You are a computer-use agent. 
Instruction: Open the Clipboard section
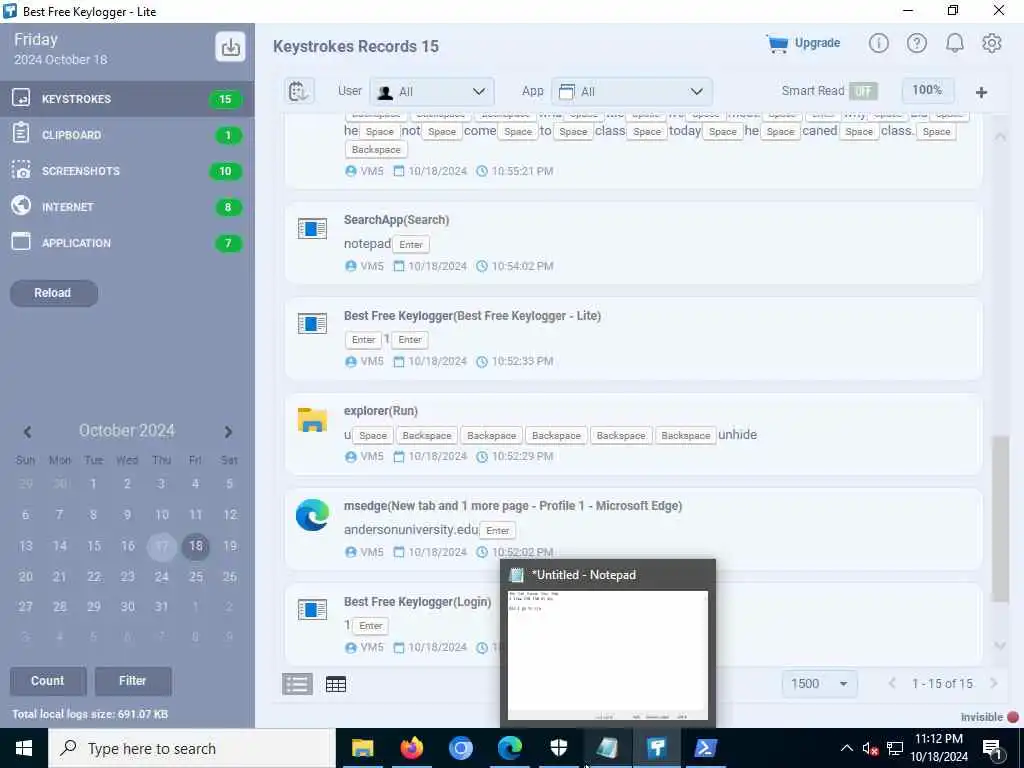pos(127,135)
